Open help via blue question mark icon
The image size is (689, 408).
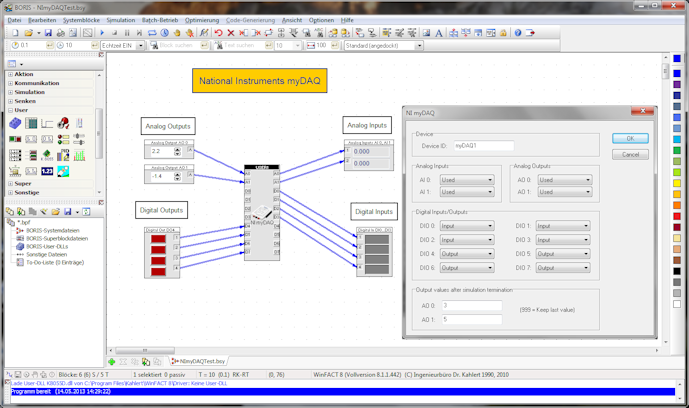(x=518, y=33)
